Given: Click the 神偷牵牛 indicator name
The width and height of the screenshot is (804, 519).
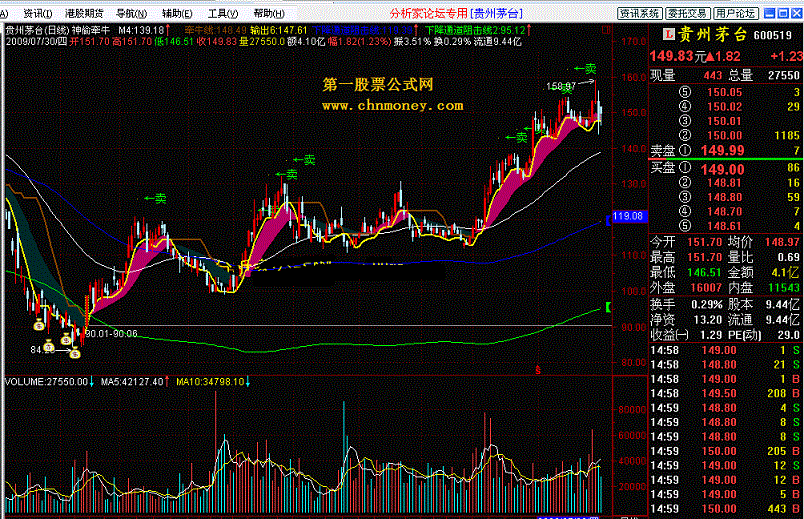Looking at the screenshot, I should pos(91,31).
